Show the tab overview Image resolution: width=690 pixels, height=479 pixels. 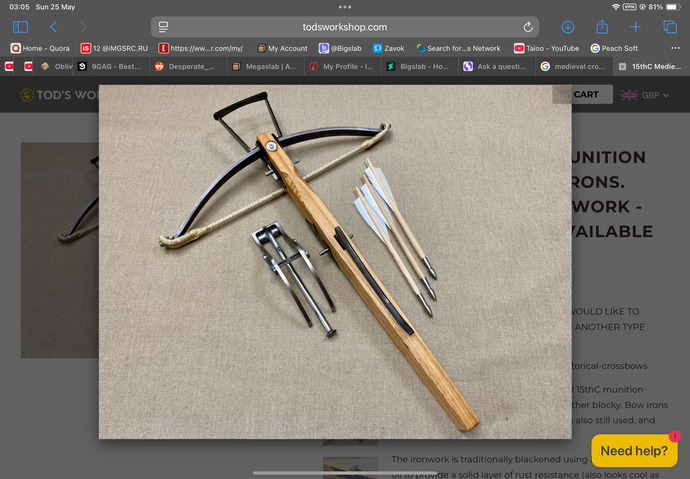point(670,27)
